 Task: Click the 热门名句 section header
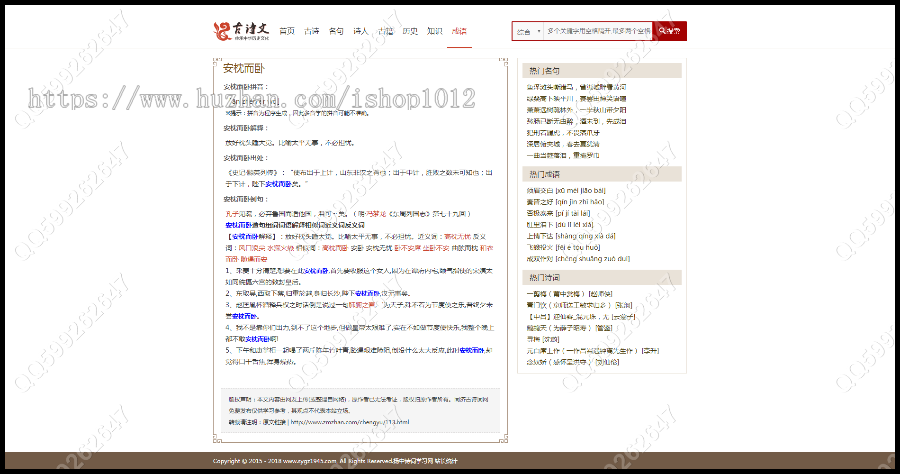[x=545, y=71]
